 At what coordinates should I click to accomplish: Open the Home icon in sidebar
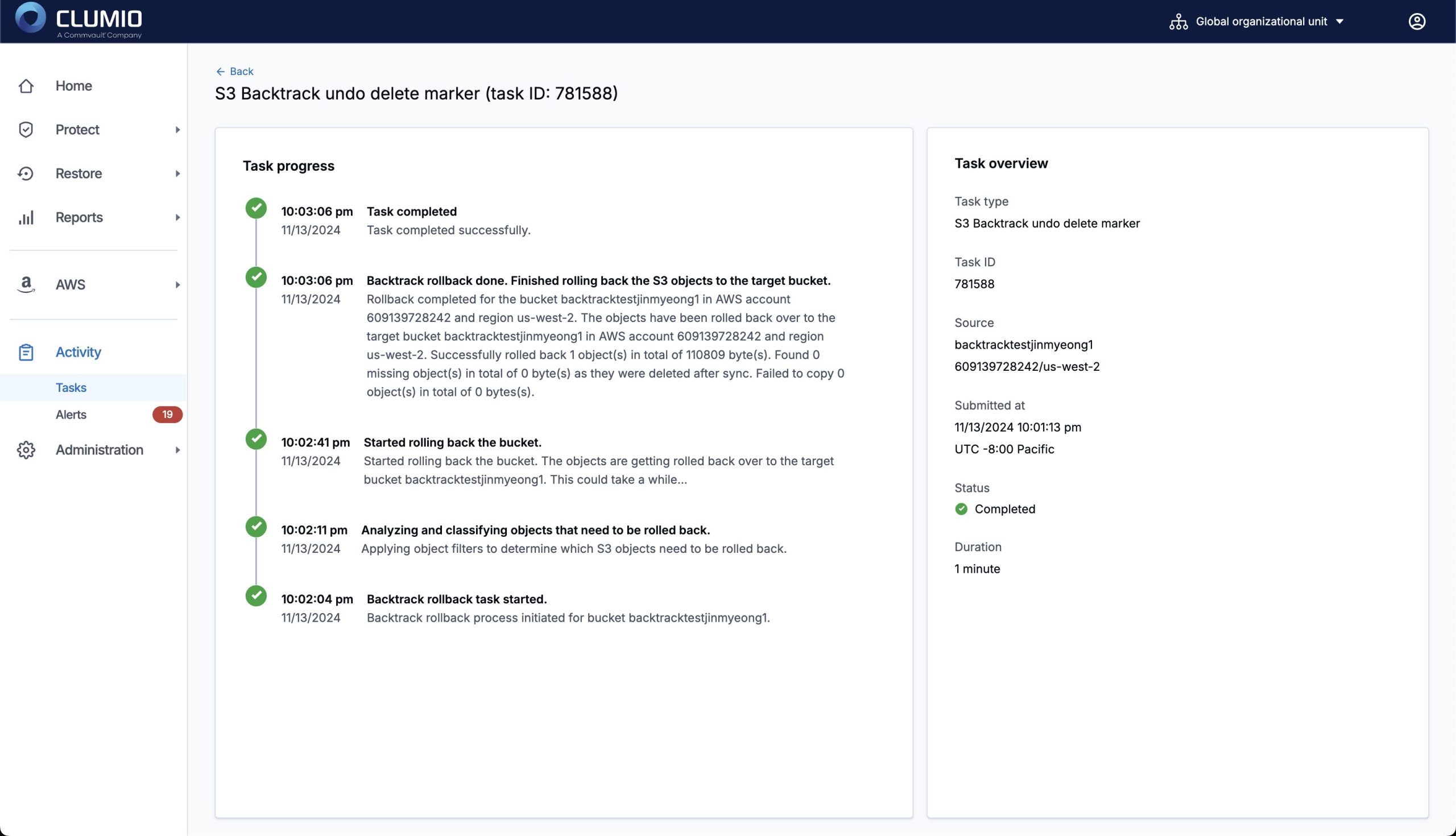pyautogui.click(x=26, y=85)
